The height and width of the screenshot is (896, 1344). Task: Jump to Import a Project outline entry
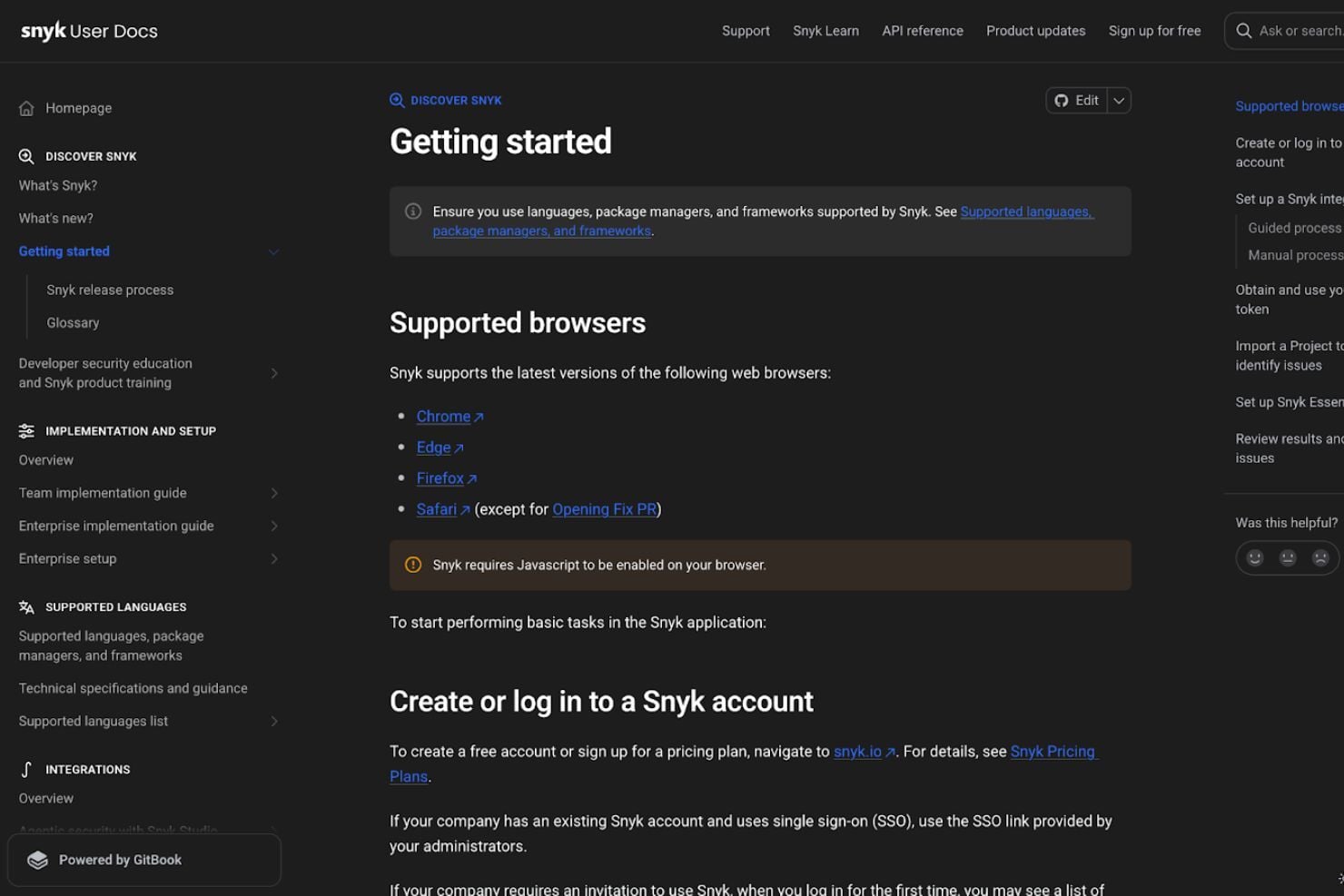point(1290,356)
